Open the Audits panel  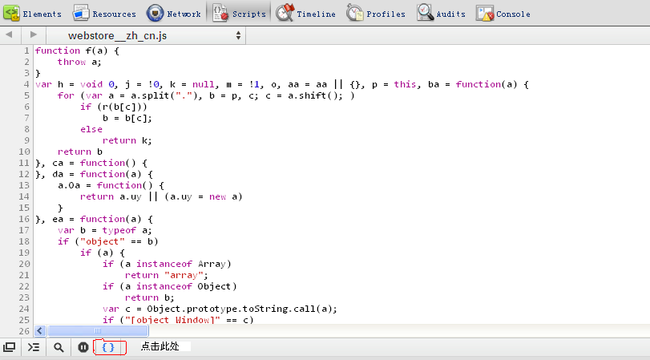pos(441,13)
